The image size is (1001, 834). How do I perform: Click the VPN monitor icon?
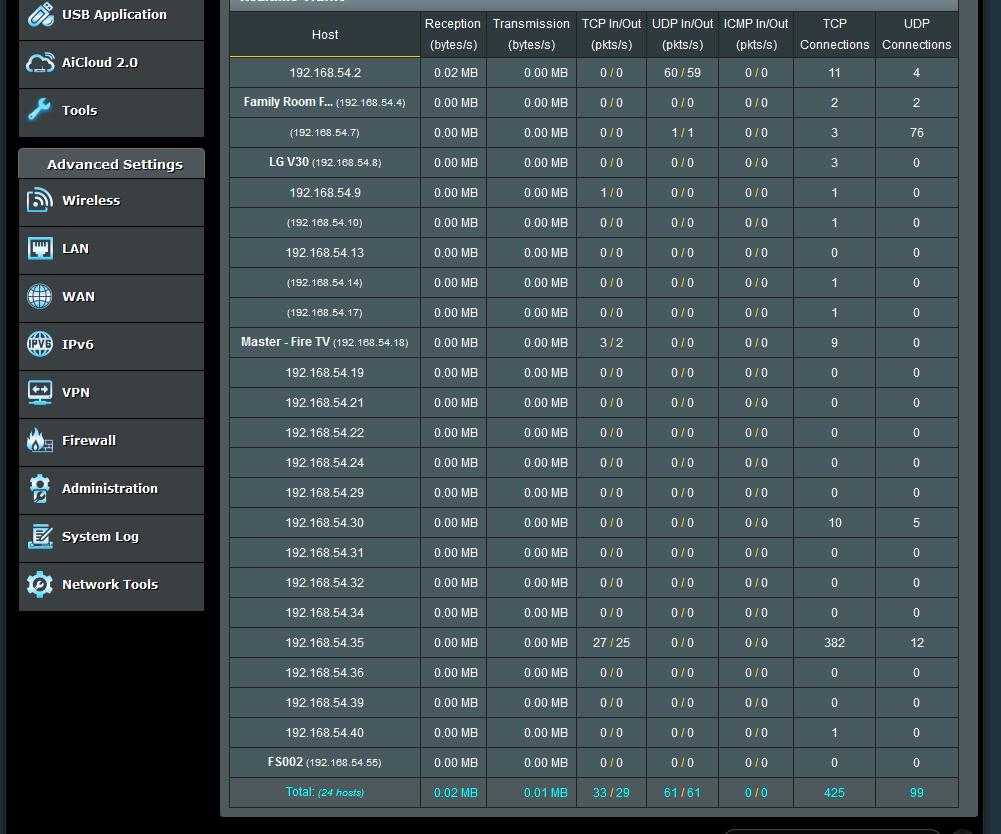40,392
